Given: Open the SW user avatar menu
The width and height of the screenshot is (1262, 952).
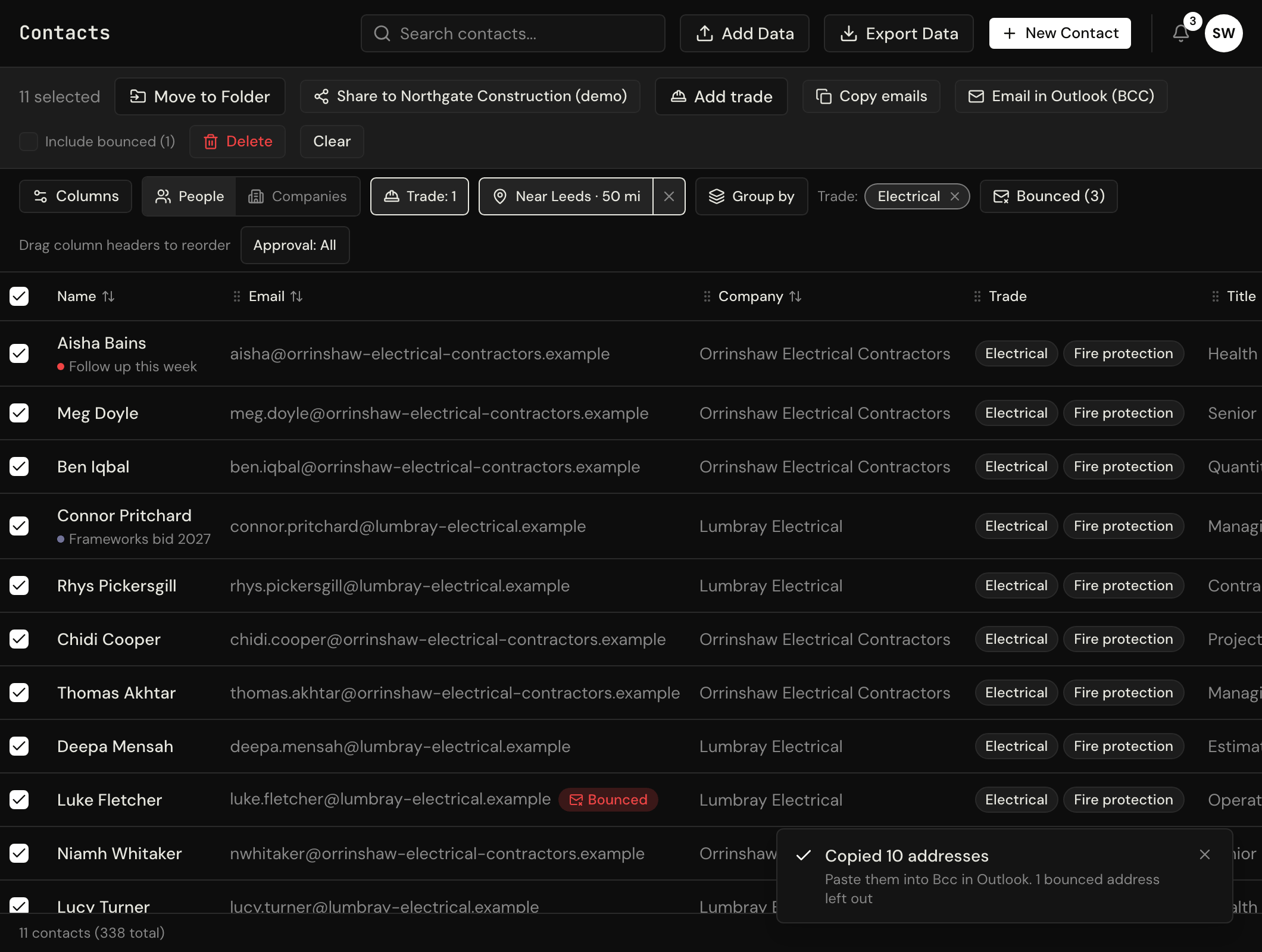Looking at the screenshot, I should point(1223,33).
